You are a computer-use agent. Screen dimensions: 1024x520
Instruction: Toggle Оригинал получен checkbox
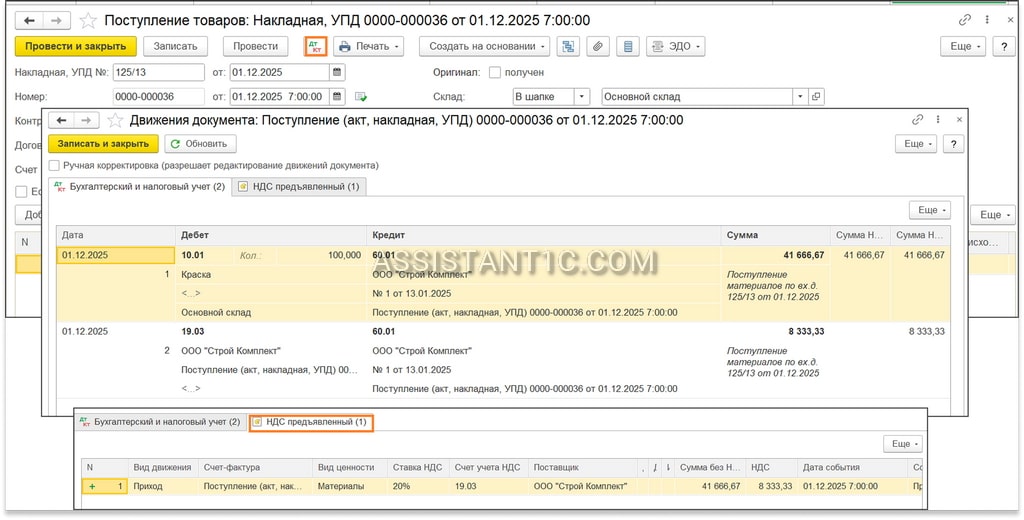[x=495, y=73]
